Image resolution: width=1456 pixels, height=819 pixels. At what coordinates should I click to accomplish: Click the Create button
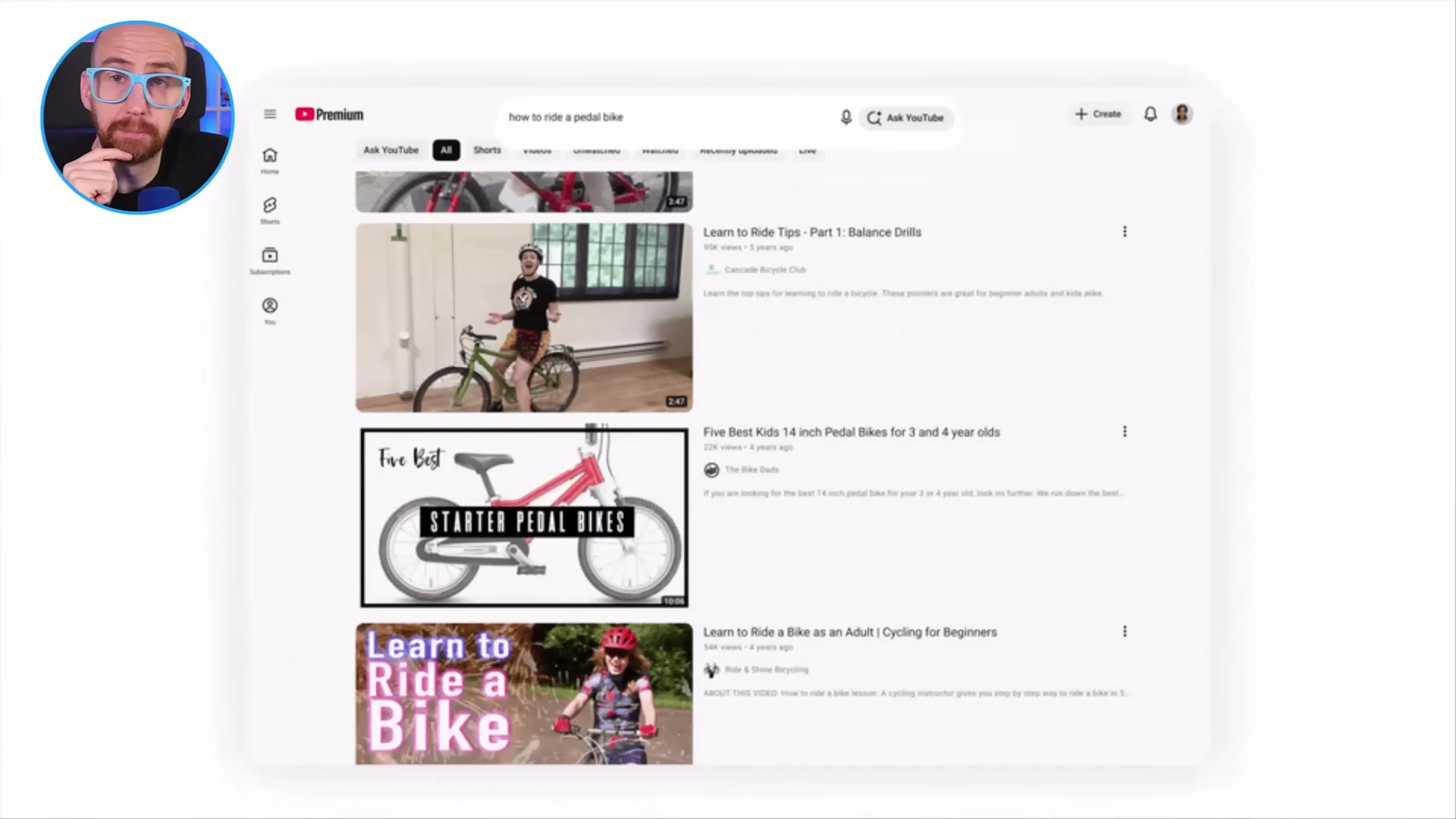pos(1098,115)
